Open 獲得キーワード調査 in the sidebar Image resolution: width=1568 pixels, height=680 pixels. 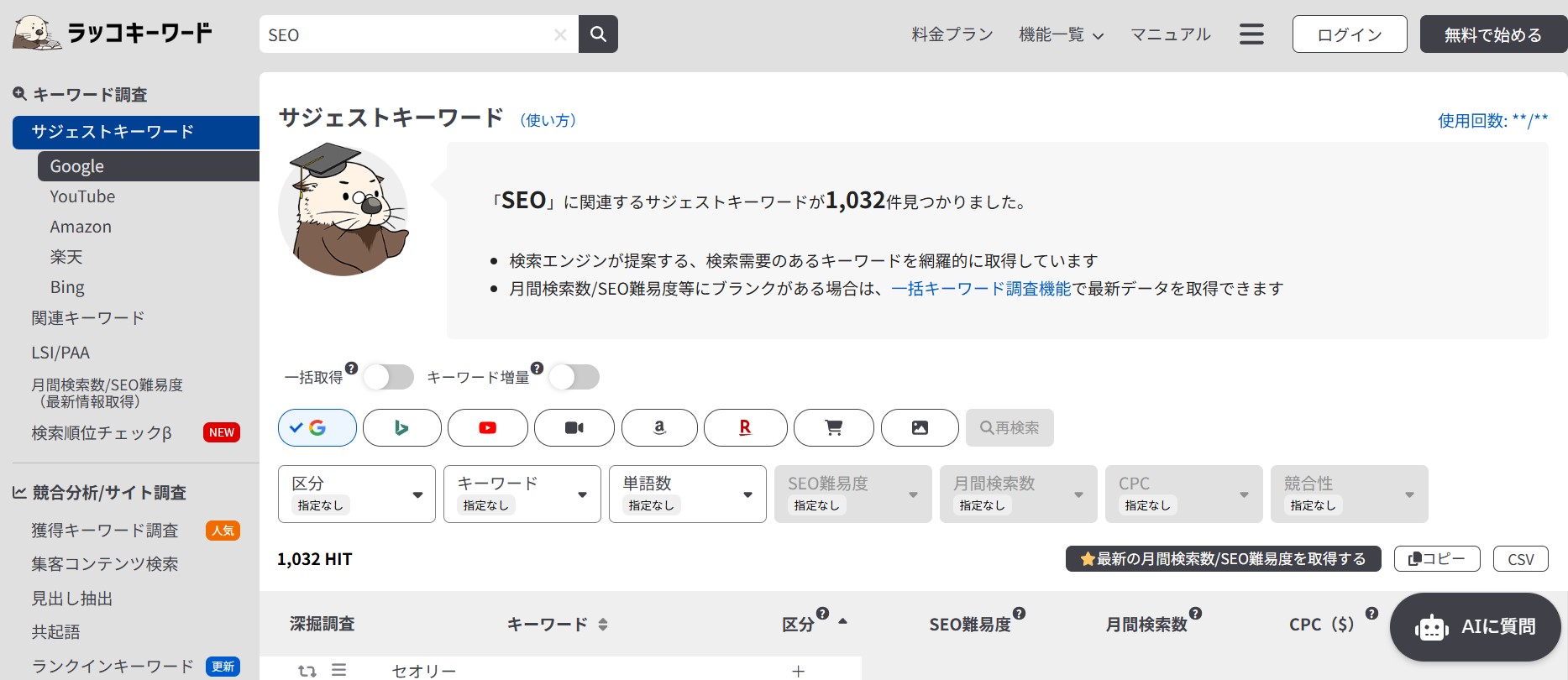coord(105,531)
